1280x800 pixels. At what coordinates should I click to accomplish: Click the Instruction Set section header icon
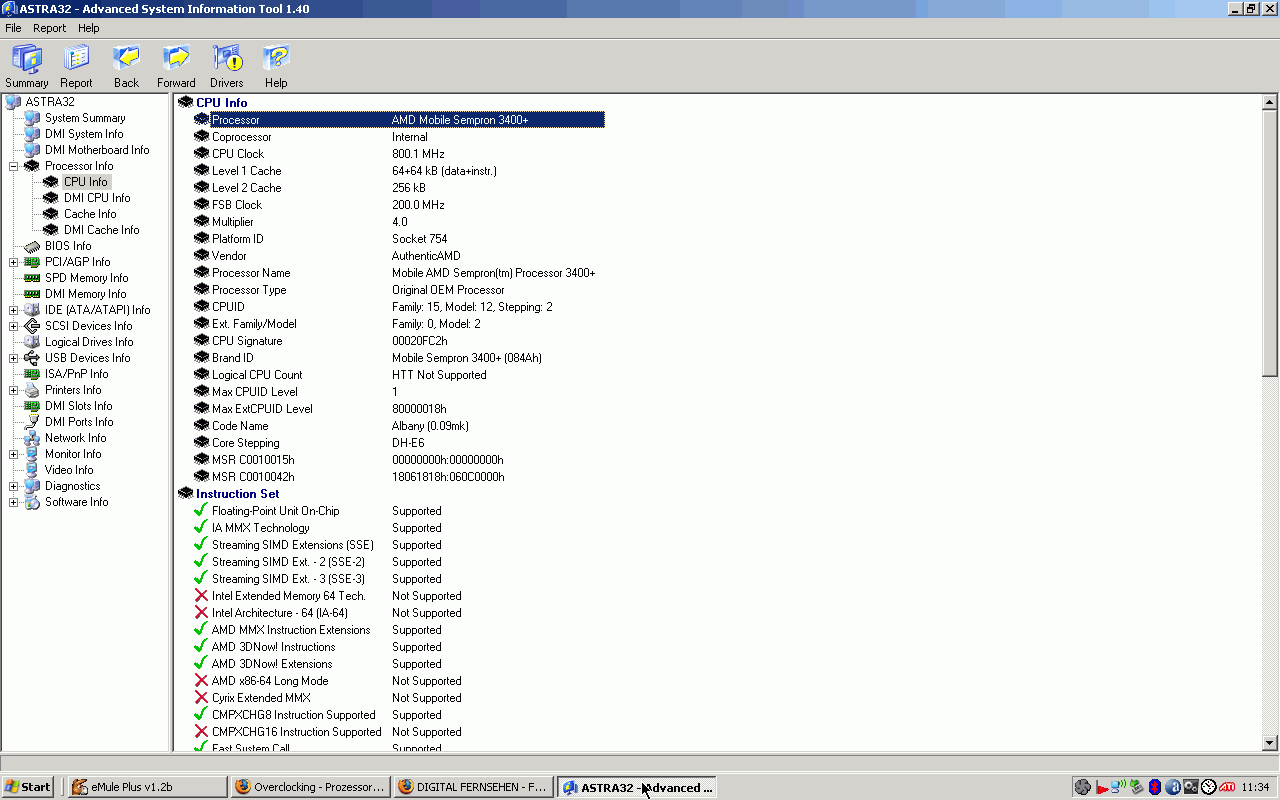(185, 494)
